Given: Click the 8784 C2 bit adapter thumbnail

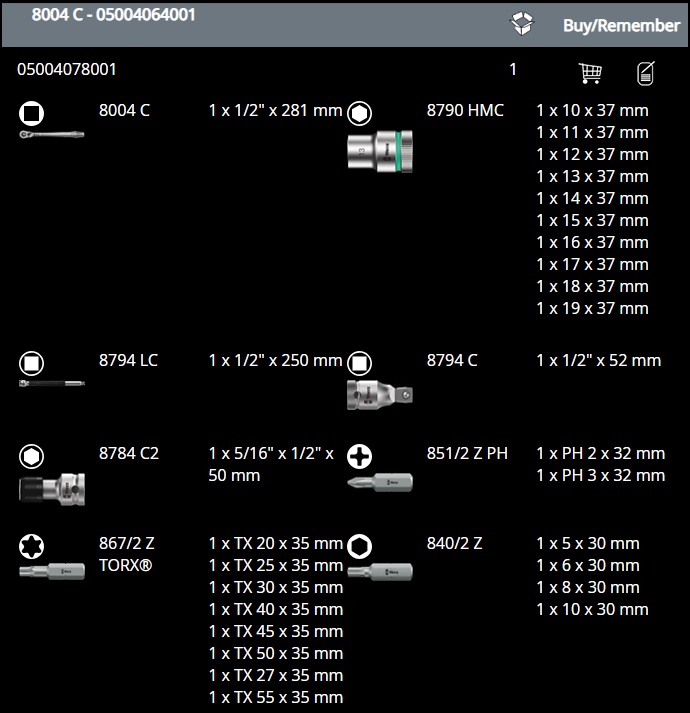Looking at the screenshot, I should click(51, 489).
